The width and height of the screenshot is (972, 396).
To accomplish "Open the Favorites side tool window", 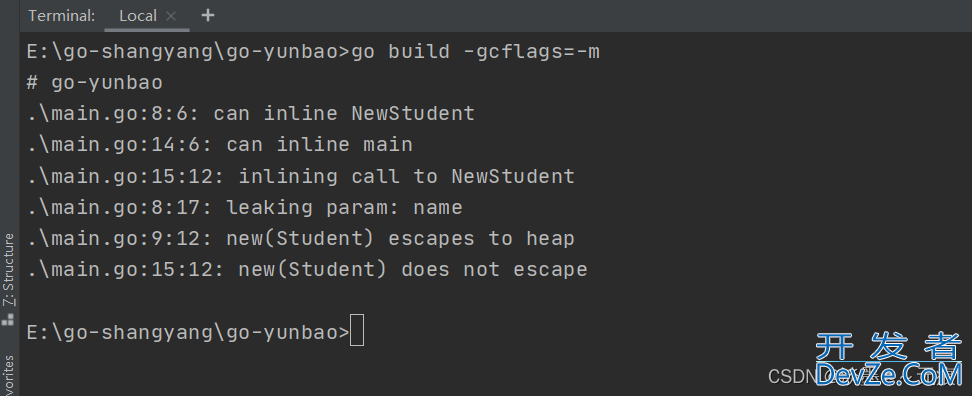I will click(9, 376).
